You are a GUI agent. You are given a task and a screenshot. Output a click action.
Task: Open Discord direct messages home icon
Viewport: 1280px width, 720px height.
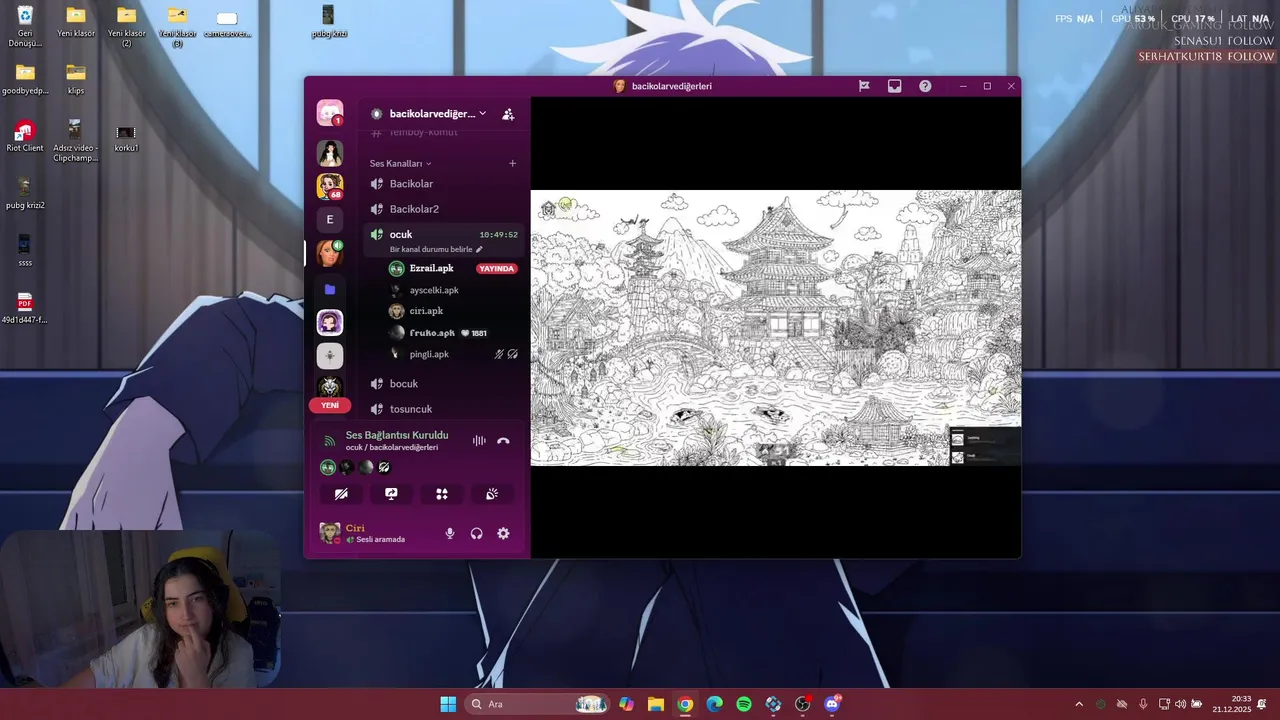330,113
